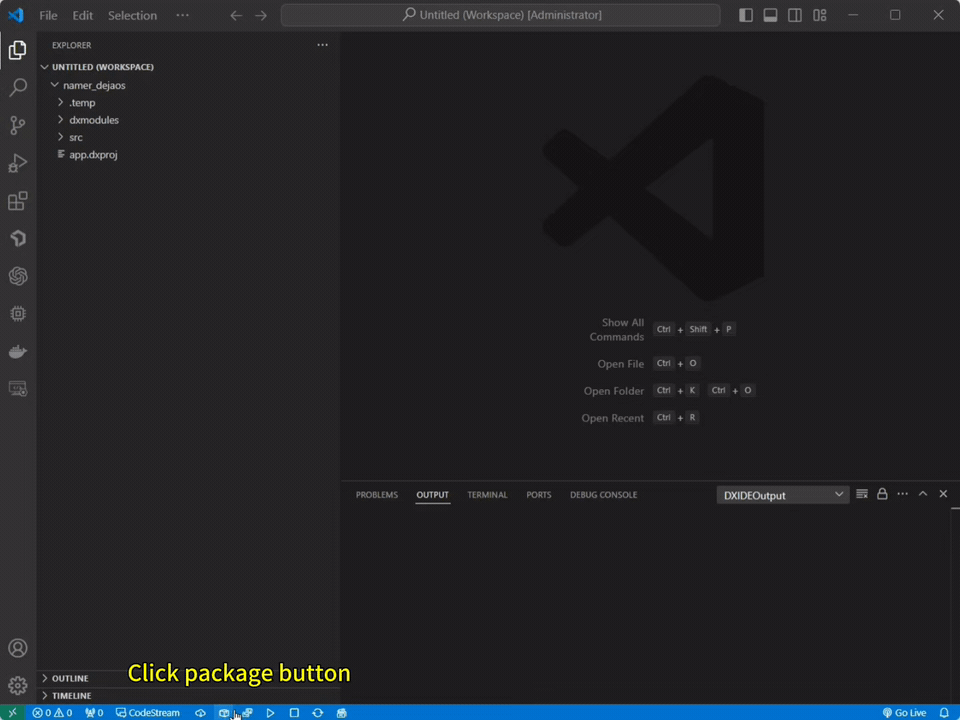Open panel more actions ellipsis

click(x=902, y=494)
